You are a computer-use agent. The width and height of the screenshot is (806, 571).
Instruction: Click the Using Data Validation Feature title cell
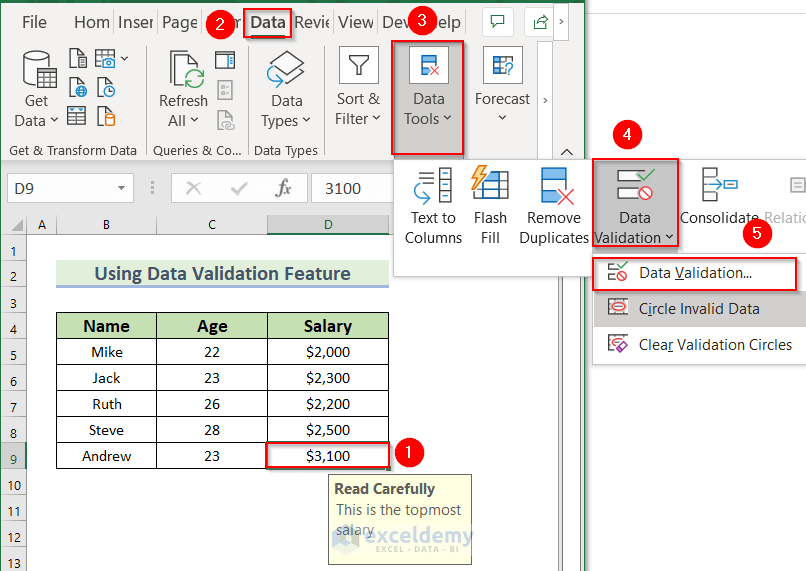[x=222, y=273]
